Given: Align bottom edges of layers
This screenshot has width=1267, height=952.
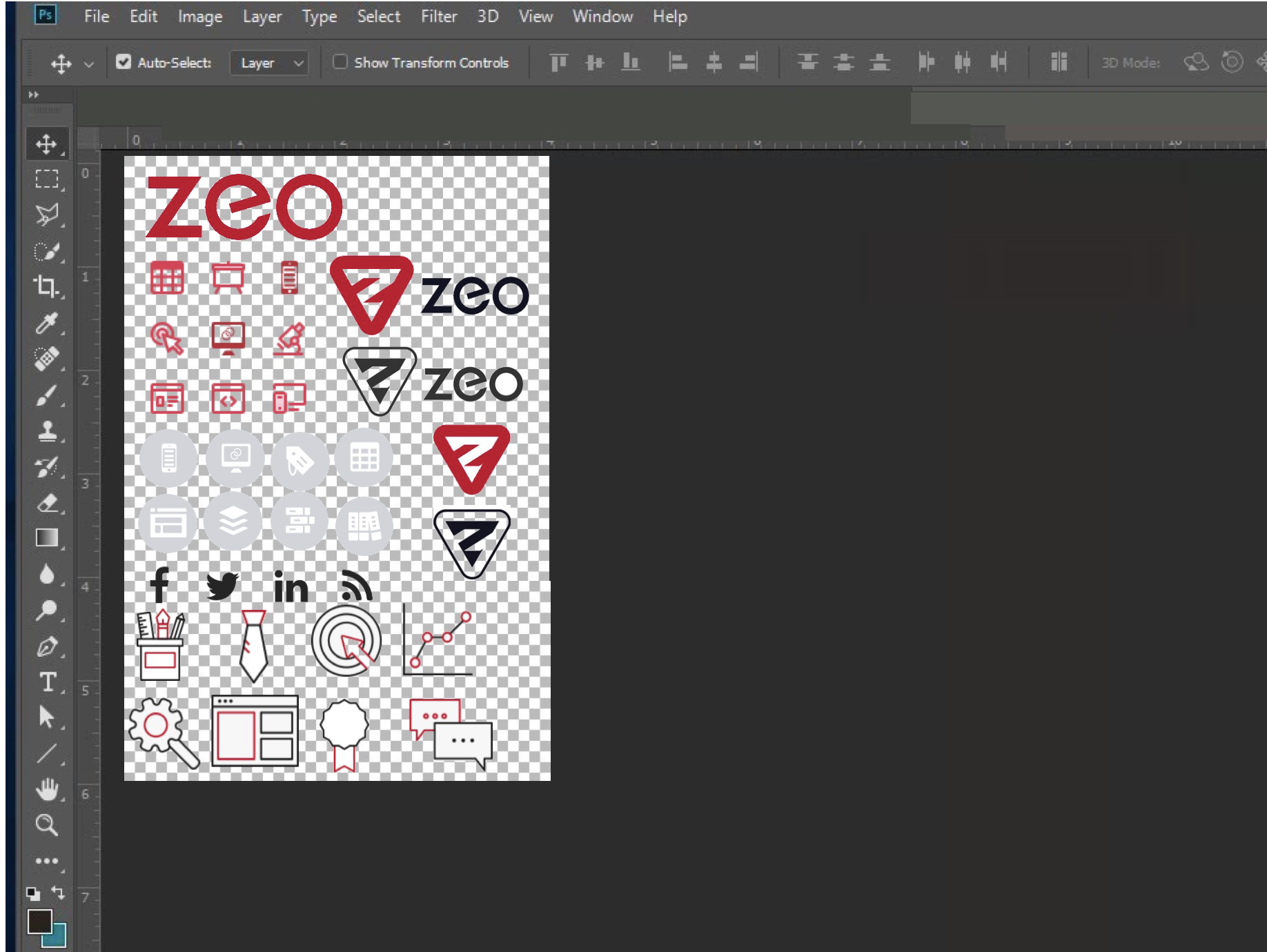Looking at the screenshot, I should (630, 63).
